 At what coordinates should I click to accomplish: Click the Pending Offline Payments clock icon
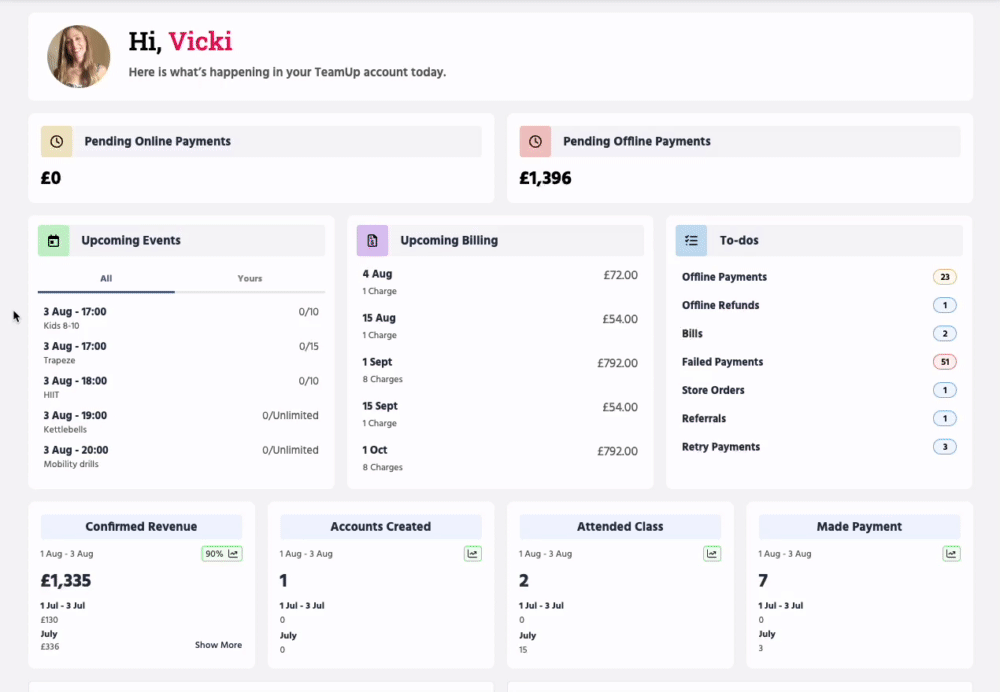click(x=535, y=142)
